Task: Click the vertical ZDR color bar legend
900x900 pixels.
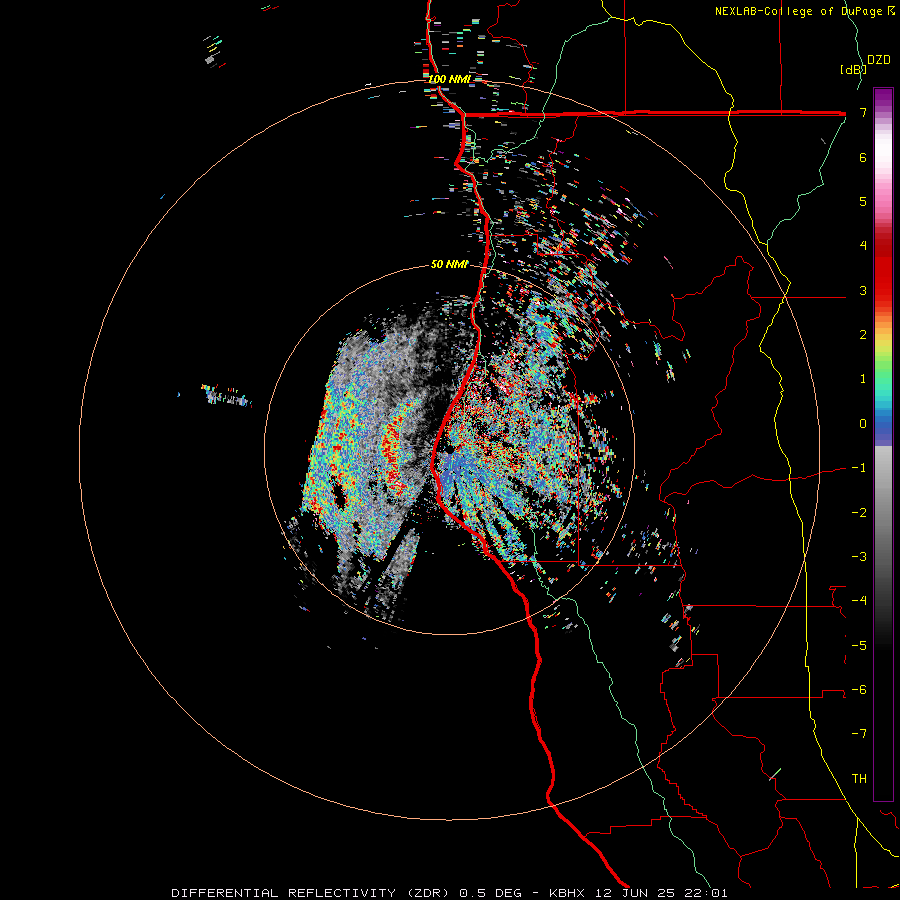Action: [883, 444]
